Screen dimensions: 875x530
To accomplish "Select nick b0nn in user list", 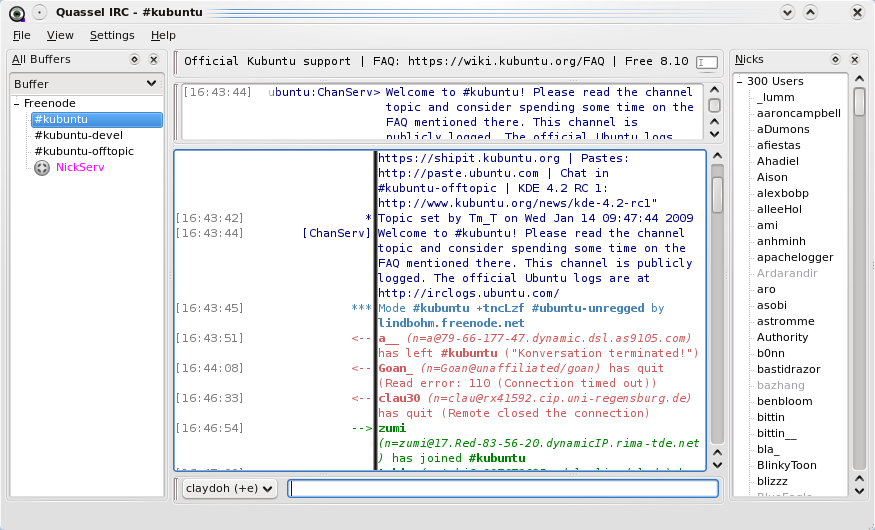I will coord(771,354).
